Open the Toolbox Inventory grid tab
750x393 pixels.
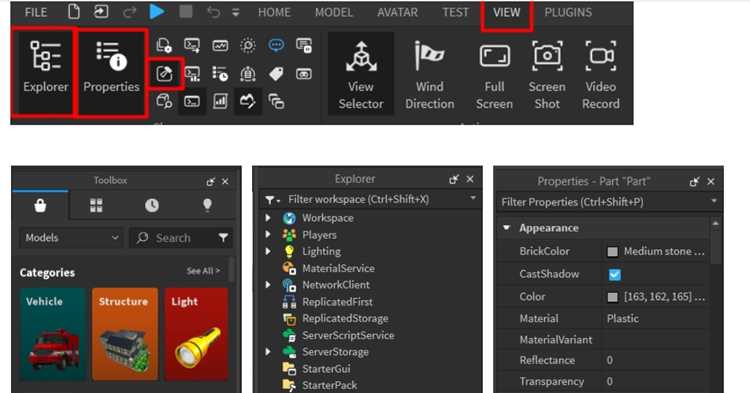tap(96, 206)
